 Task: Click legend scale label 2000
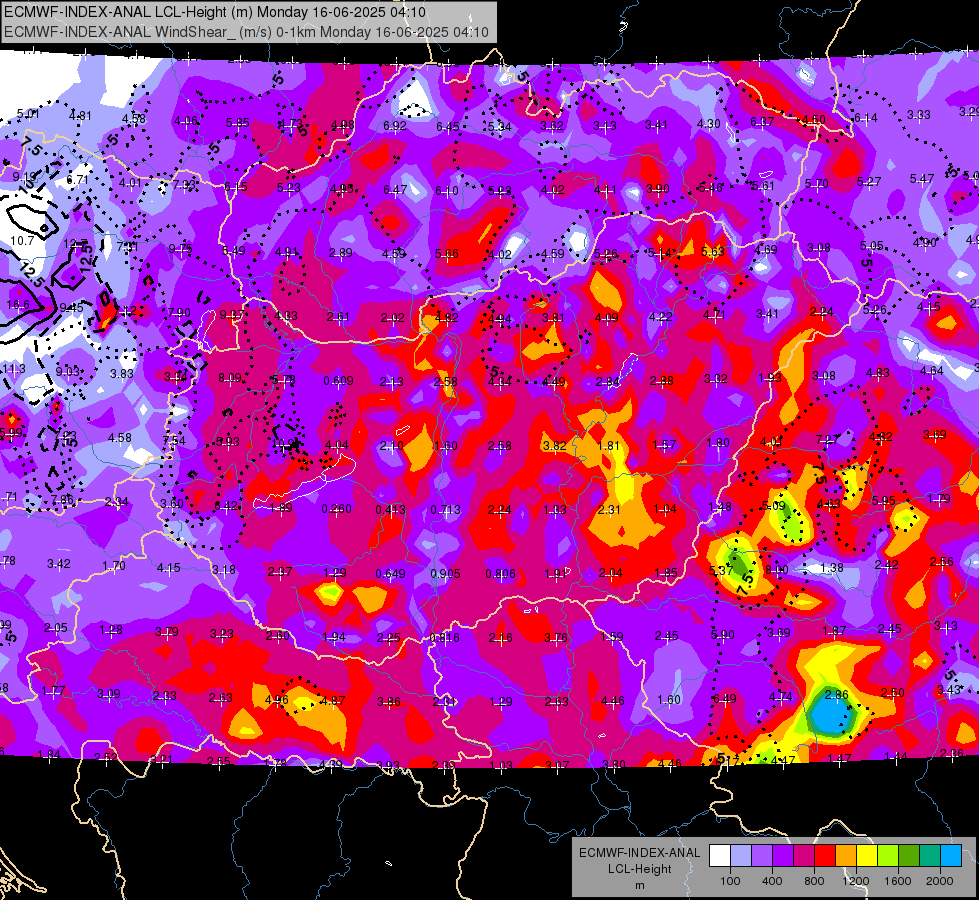940,881
